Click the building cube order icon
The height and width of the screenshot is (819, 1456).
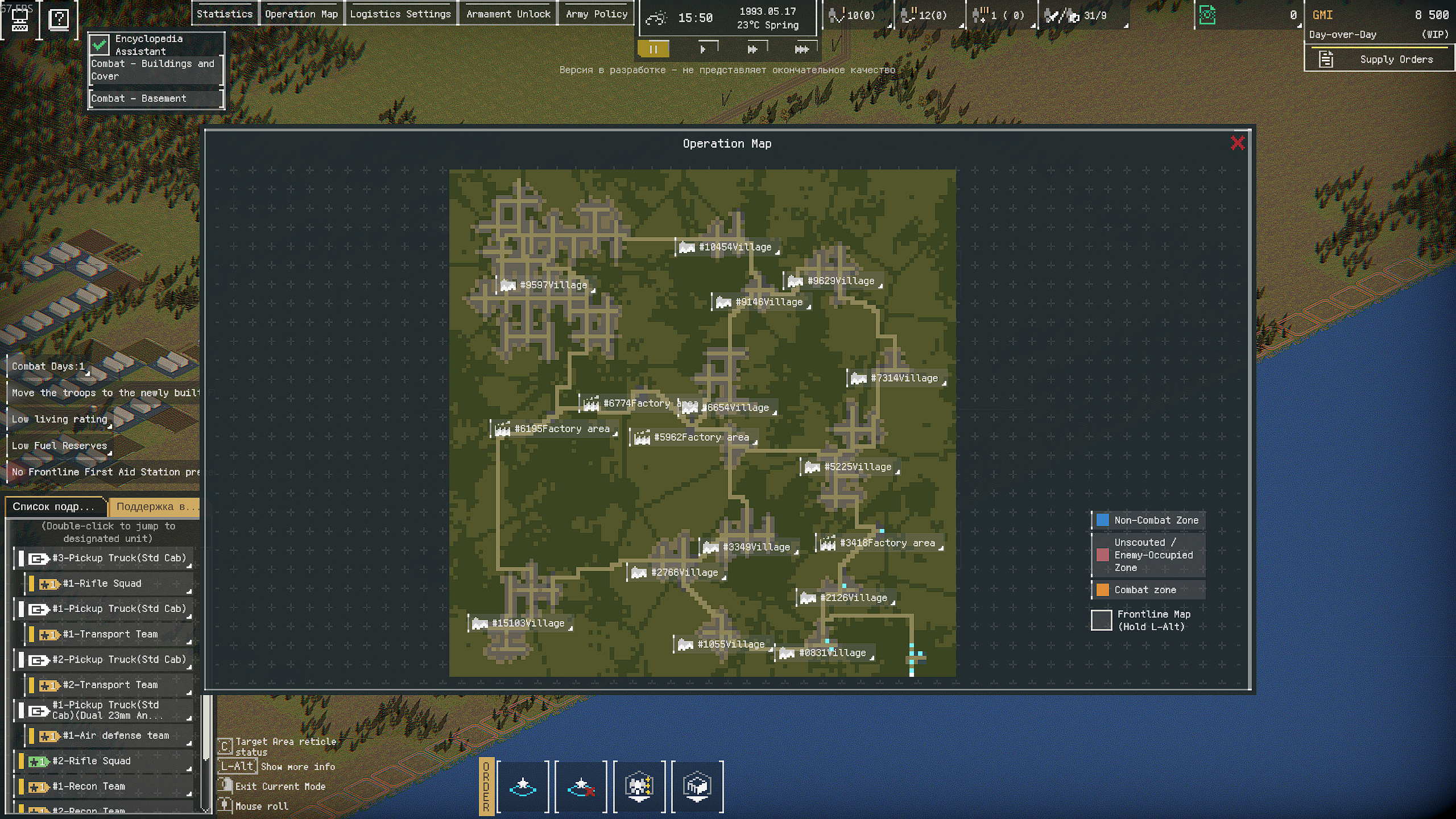(697, 787)
